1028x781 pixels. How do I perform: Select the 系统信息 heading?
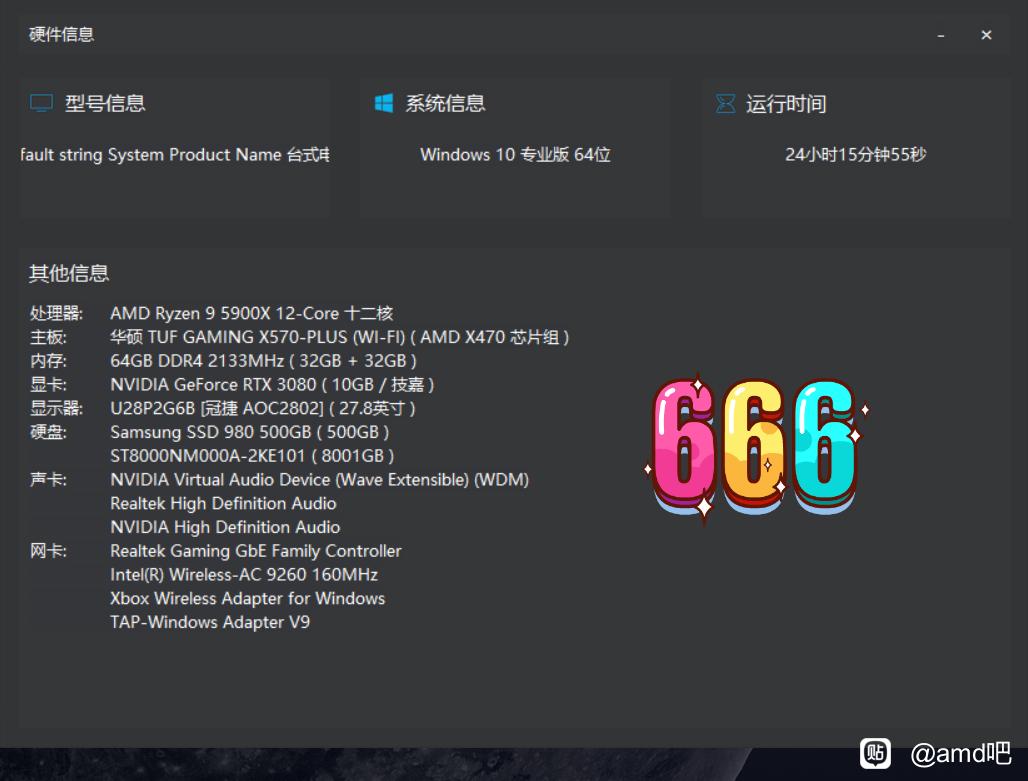click(x=445, y=103)
